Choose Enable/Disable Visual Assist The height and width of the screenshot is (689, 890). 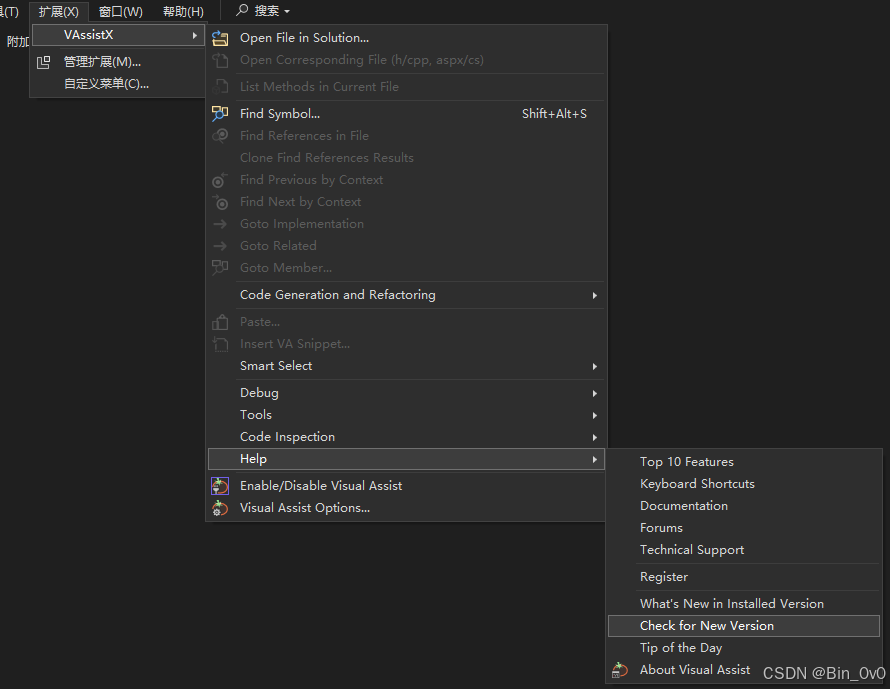(x=406, y=486)
